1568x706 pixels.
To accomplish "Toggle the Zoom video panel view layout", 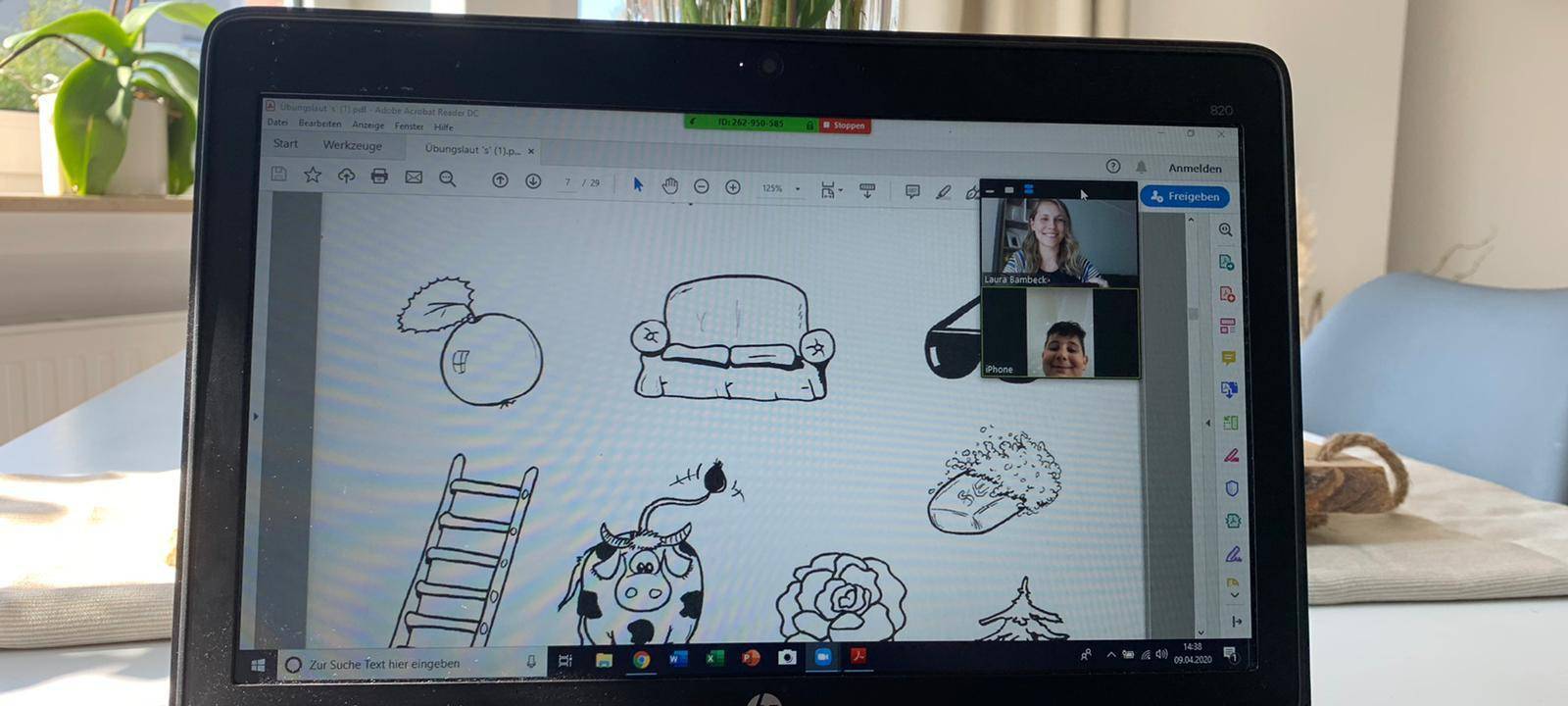I will pyautogui.click(x=1029, y=189).
